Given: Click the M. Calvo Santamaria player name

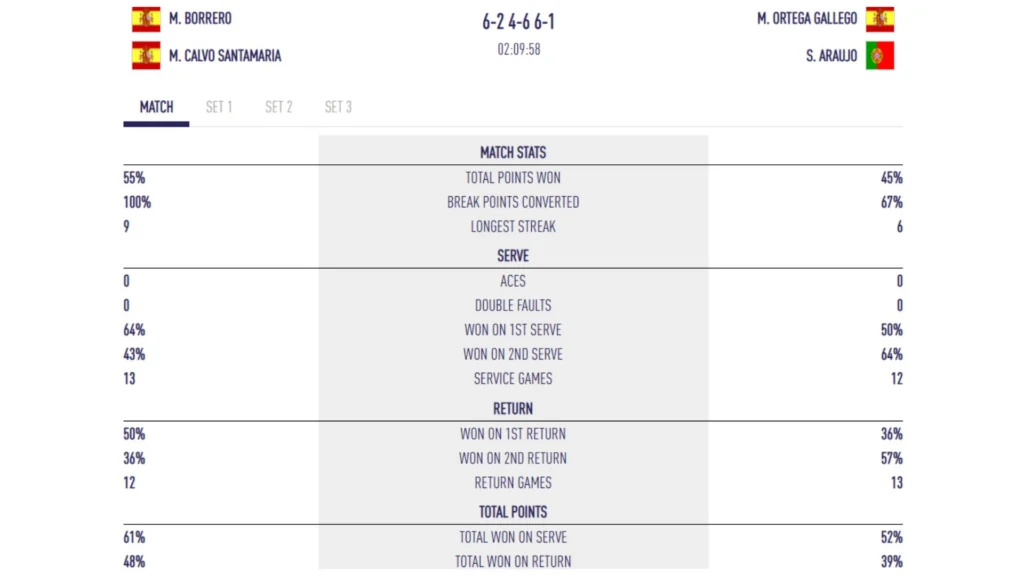Looking at the screenshot, I should pyautogui.click(x=225, y=56).
